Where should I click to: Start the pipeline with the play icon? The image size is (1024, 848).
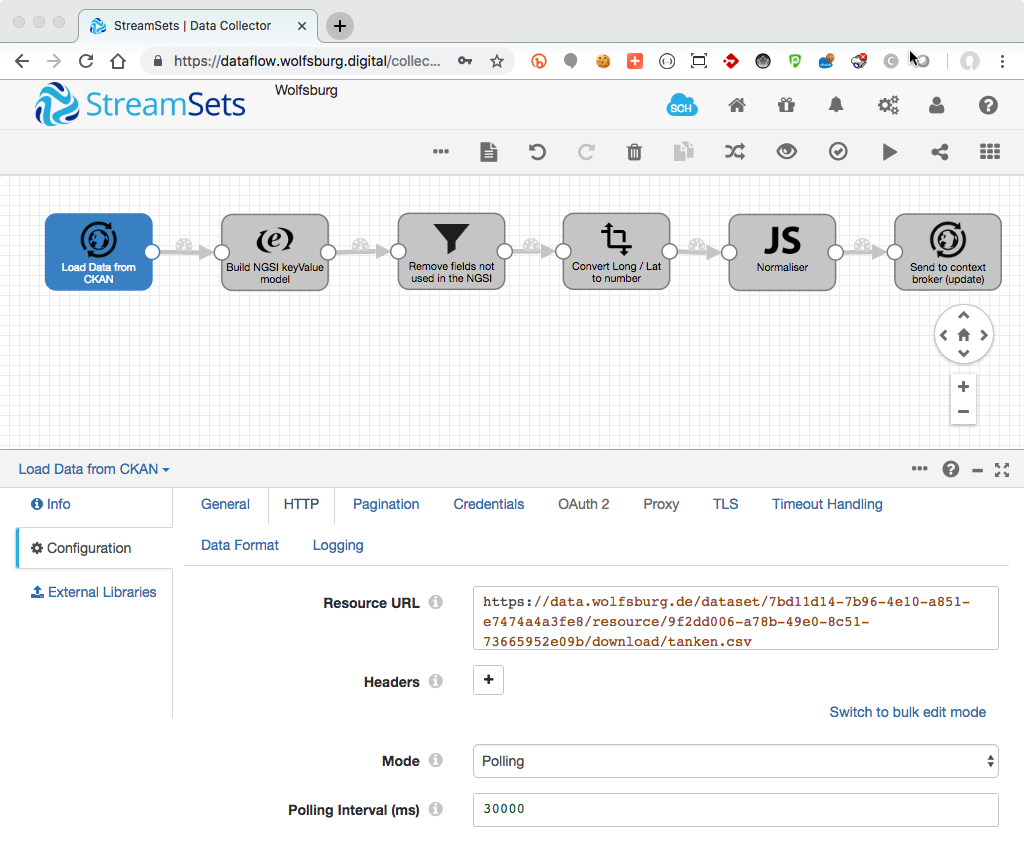[x=889, y=152]
